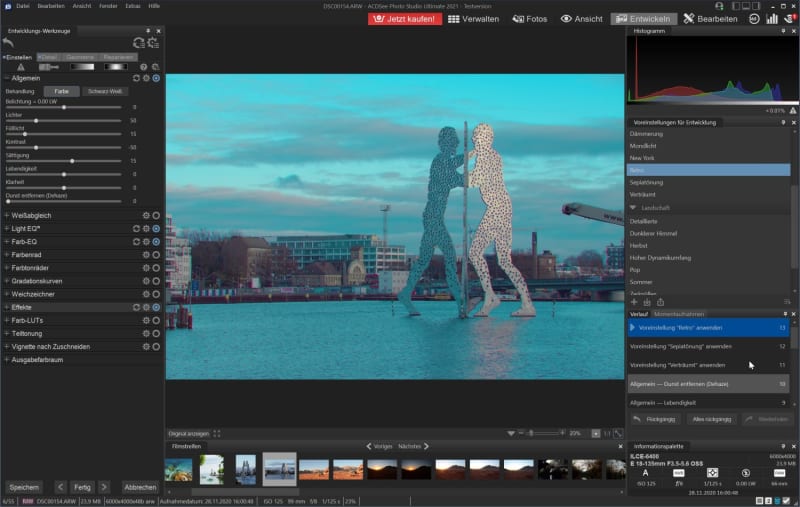Screen dimensions: 800x507
Task: Click the Jetzt kaufen button
Action: [405, 19]
